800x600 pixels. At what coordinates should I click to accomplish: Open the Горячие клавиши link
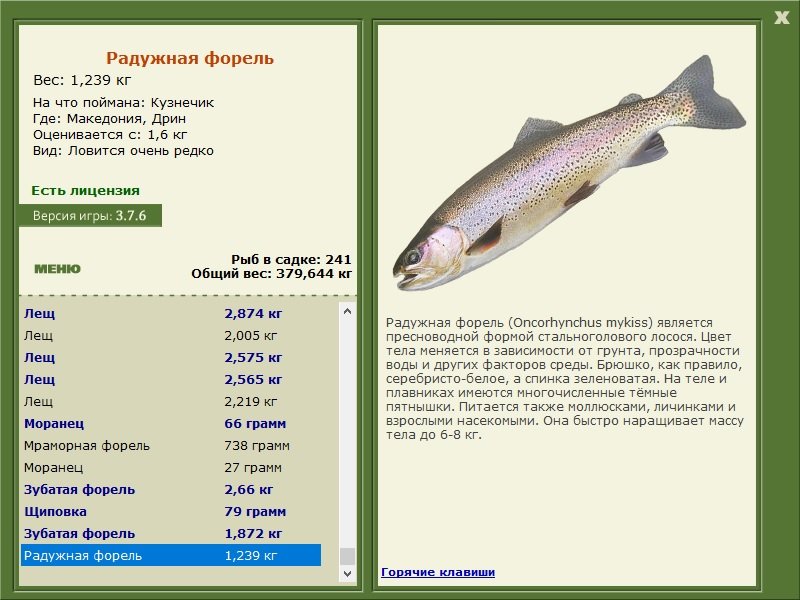pyautogui.click(x=438, y=572)
